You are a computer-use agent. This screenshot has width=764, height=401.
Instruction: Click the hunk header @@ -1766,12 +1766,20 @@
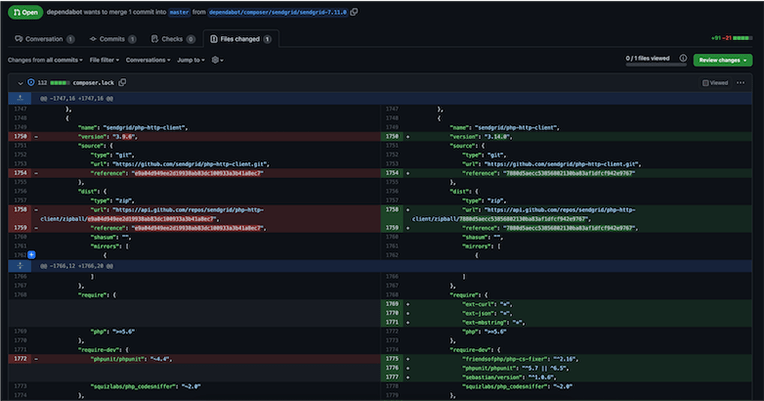[x=76, y=266]
